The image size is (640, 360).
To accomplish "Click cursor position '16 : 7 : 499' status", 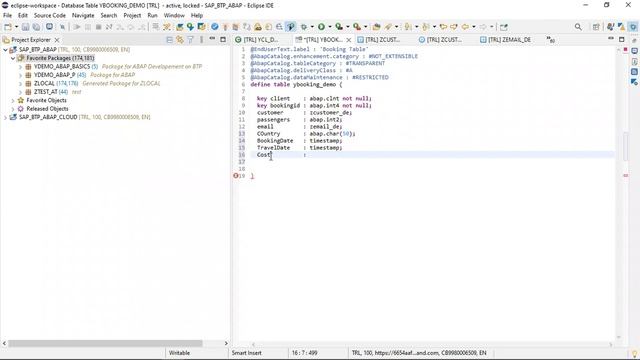I will [x=304, y=353].
